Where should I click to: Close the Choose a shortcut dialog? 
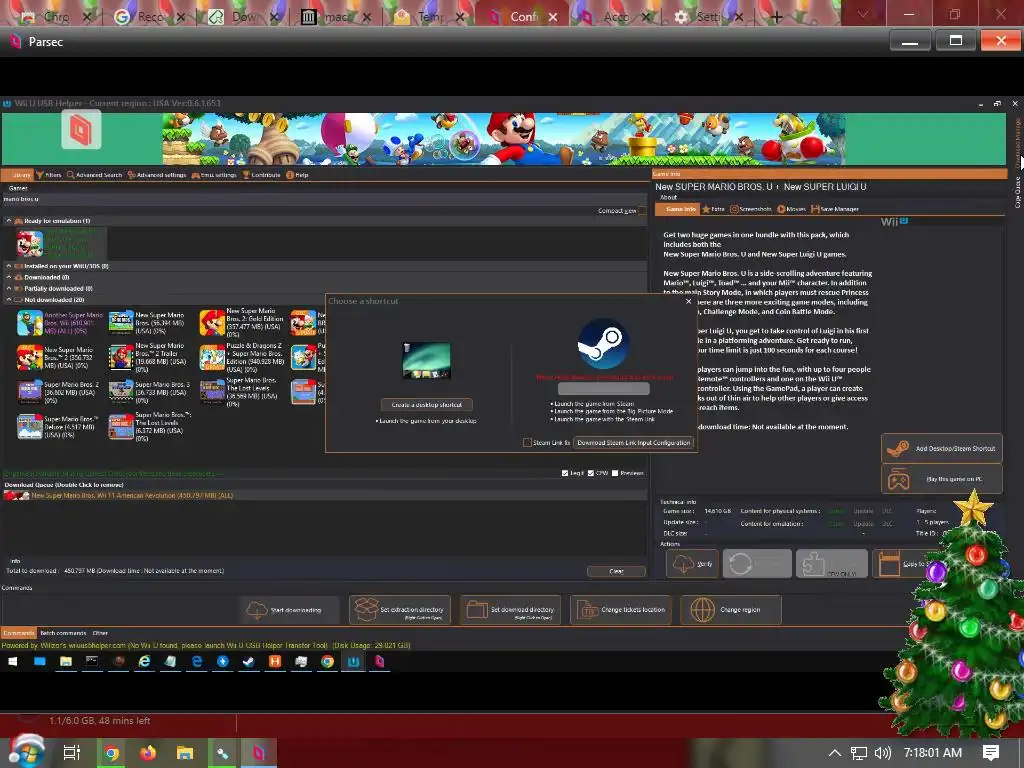point(688,302)
